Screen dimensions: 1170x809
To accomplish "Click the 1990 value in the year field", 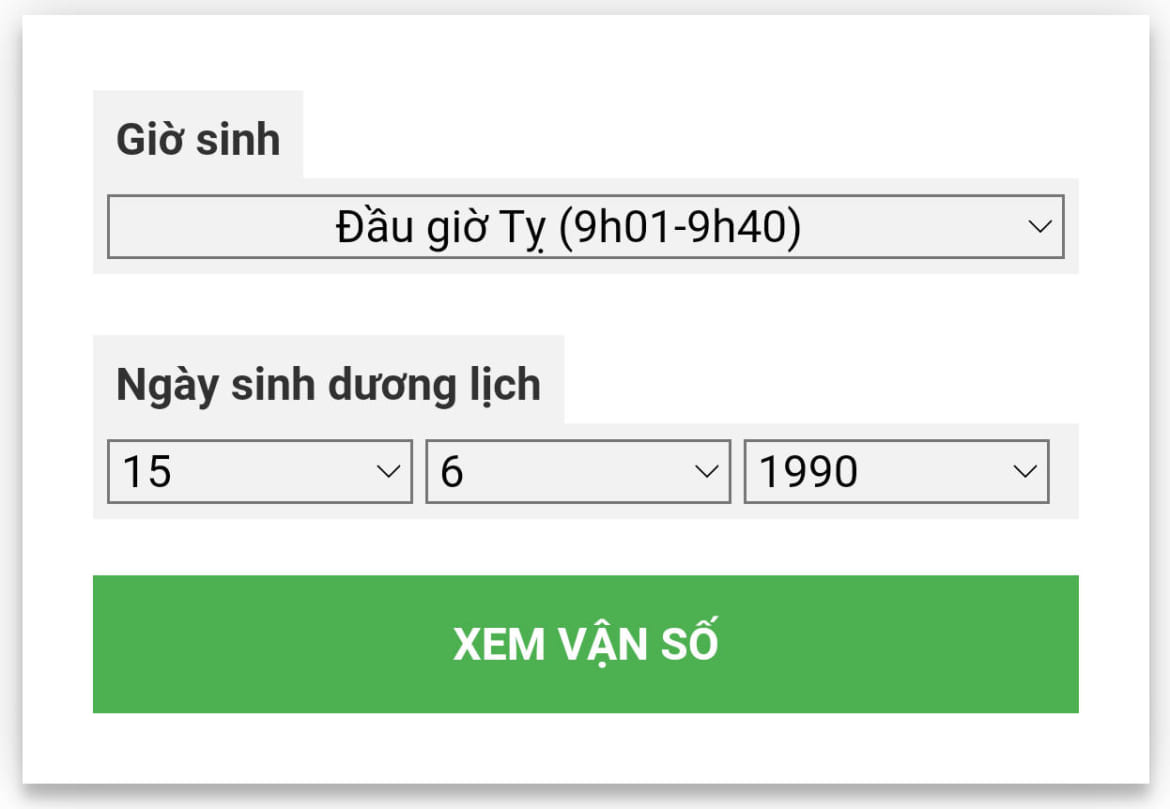I will (x=808, y=471).
